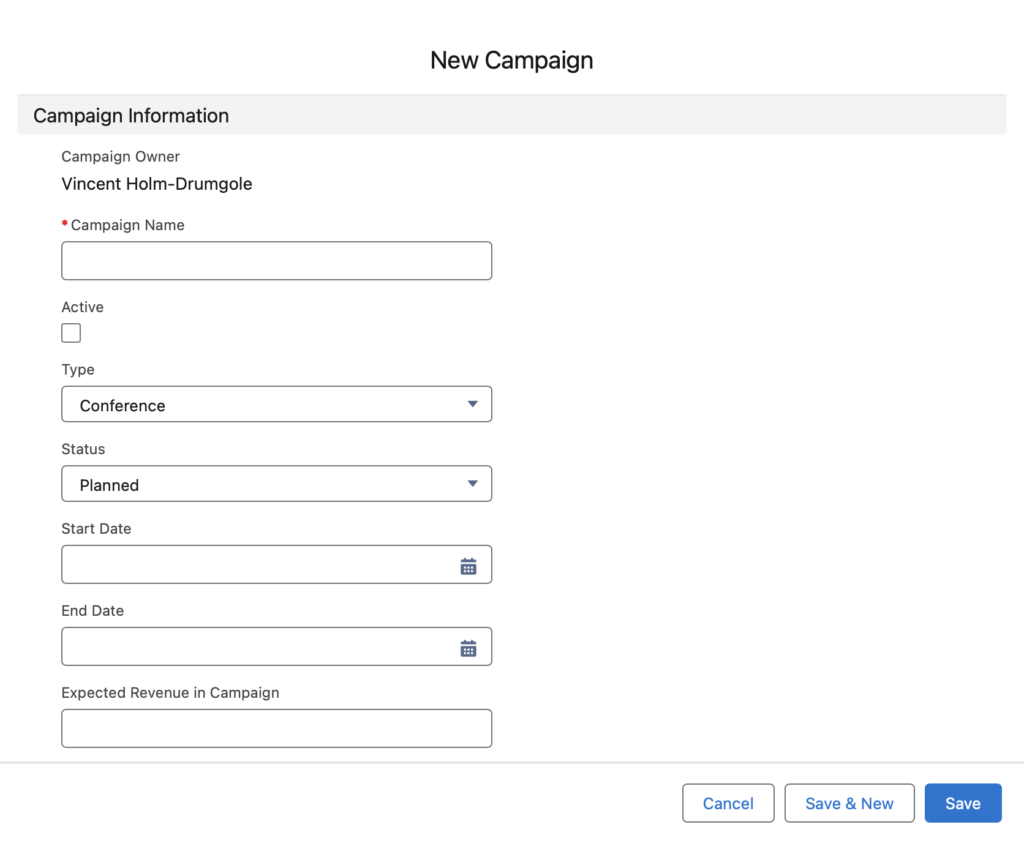The image size is (1024, 841).
Task: Click the Campaign Information section header
Action: click(x=131, y=116)
